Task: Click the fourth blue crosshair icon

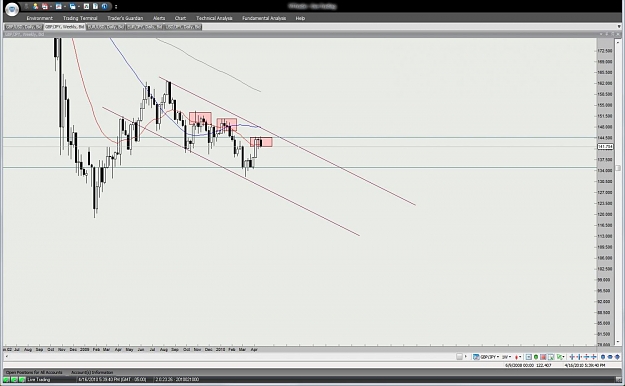Action: click(594, 357)
